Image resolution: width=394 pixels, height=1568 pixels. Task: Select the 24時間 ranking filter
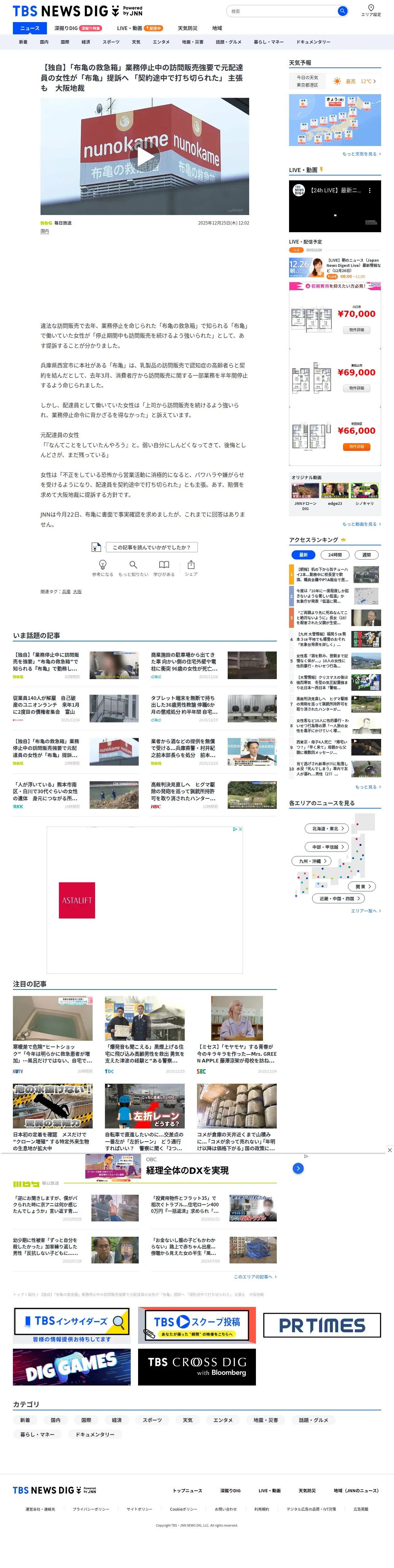click(x=335, y=555)
